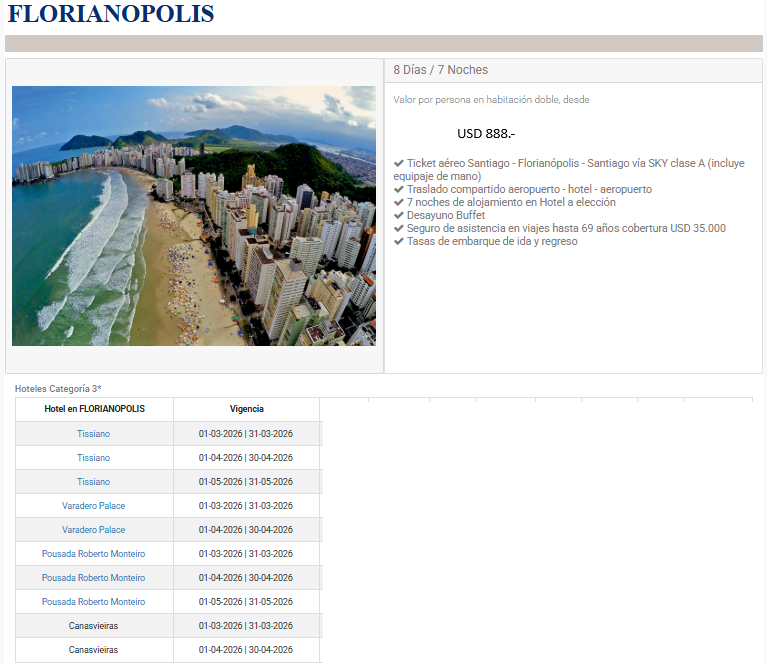Open Pousada Roberto Monteiro for 01-03-2026 dates
The height and width of the screenshot is (664, 767).
pos(94,554)
